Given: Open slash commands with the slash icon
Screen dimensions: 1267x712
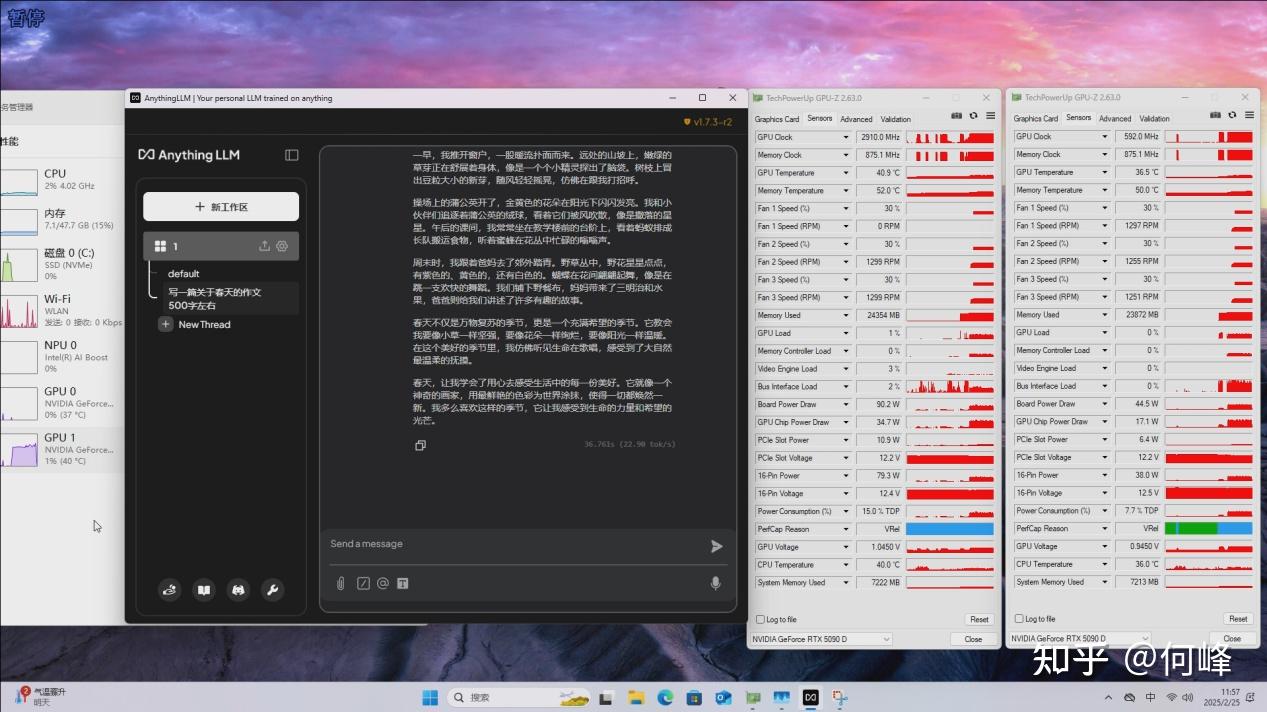Looking at the screenshot, I should point(362,583).
